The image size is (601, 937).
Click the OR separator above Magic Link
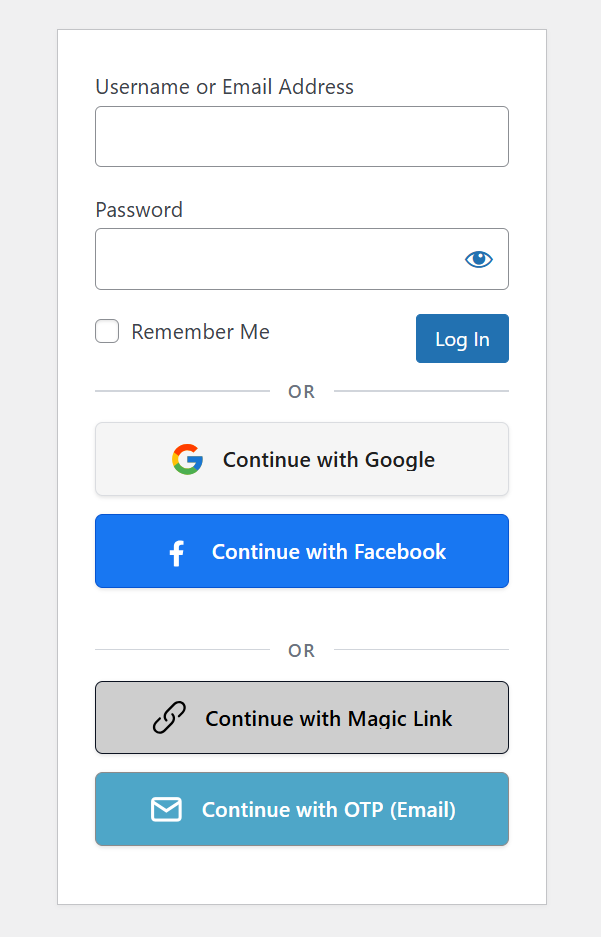coord(301,650)
